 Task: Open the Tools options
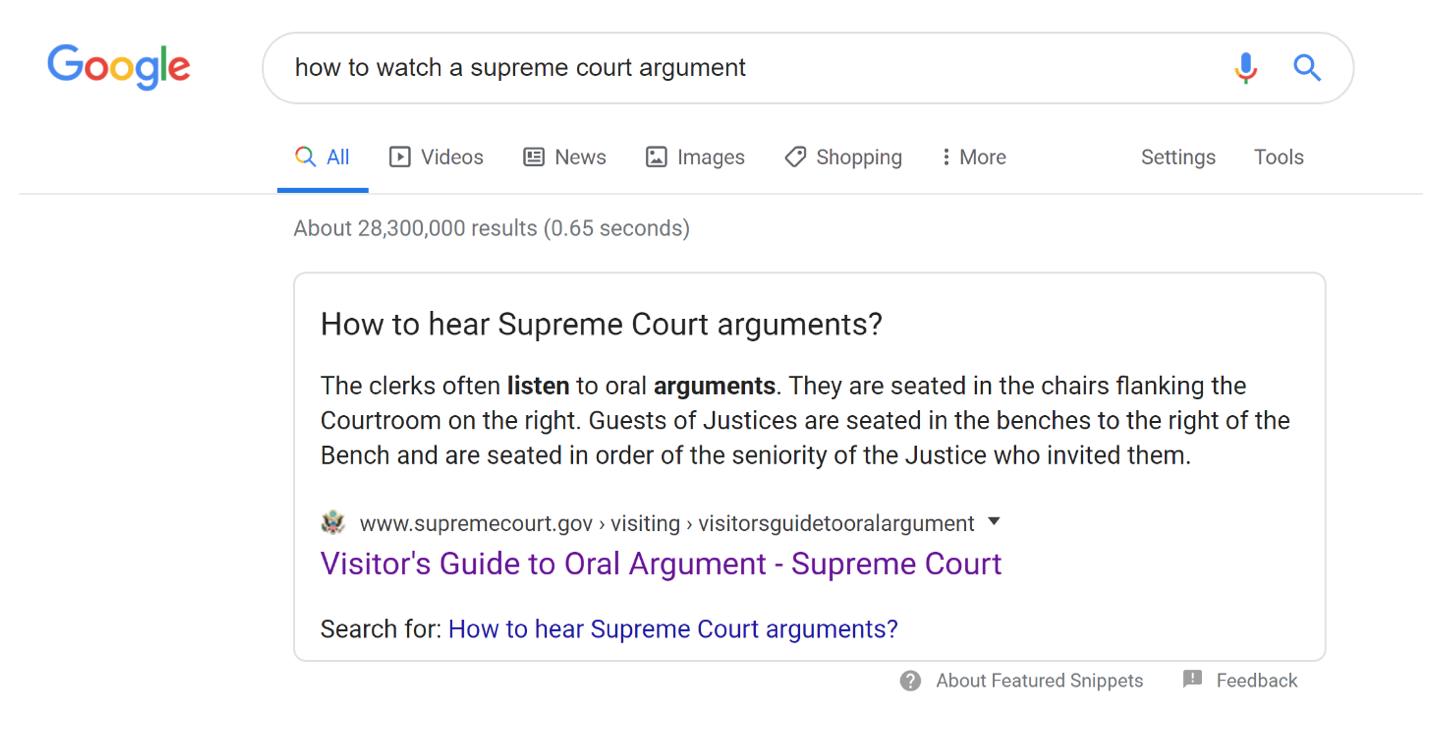[x=1278, y=157]
